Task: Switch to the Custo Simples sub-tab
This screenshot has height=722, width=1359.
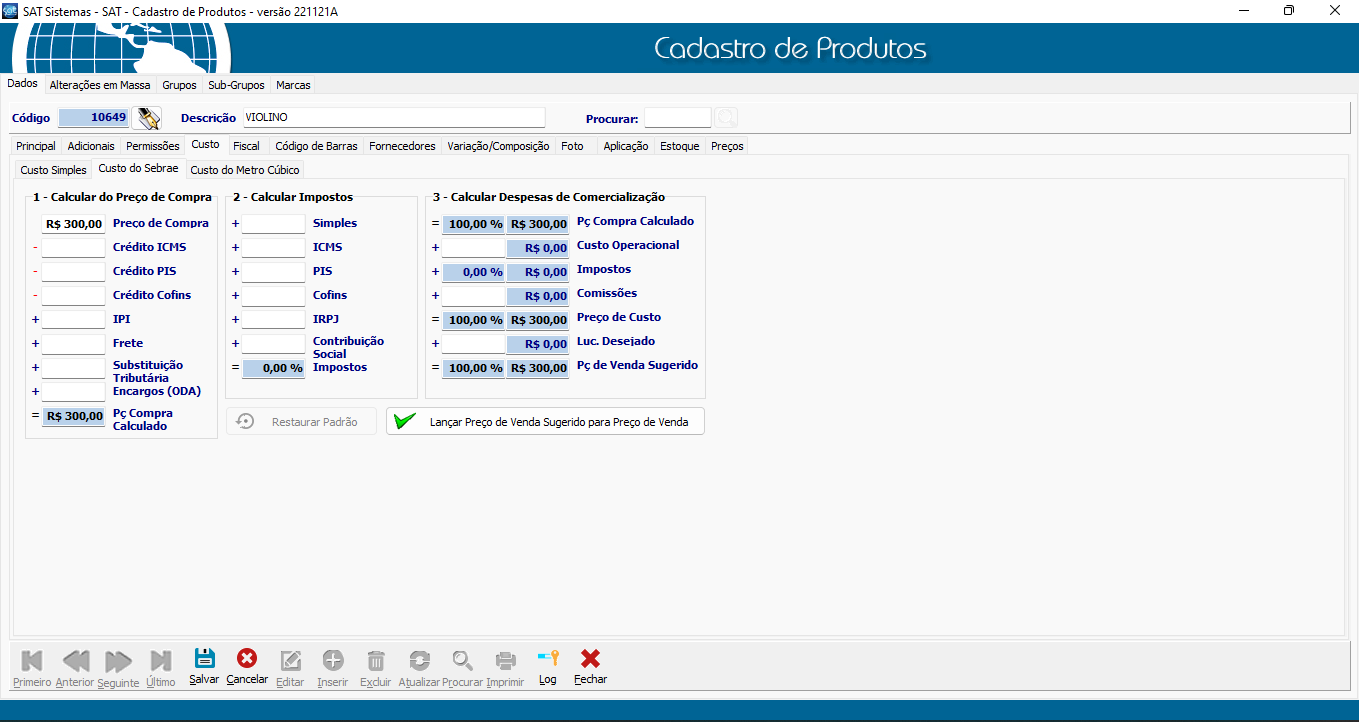Action: (x=54, y=170)
